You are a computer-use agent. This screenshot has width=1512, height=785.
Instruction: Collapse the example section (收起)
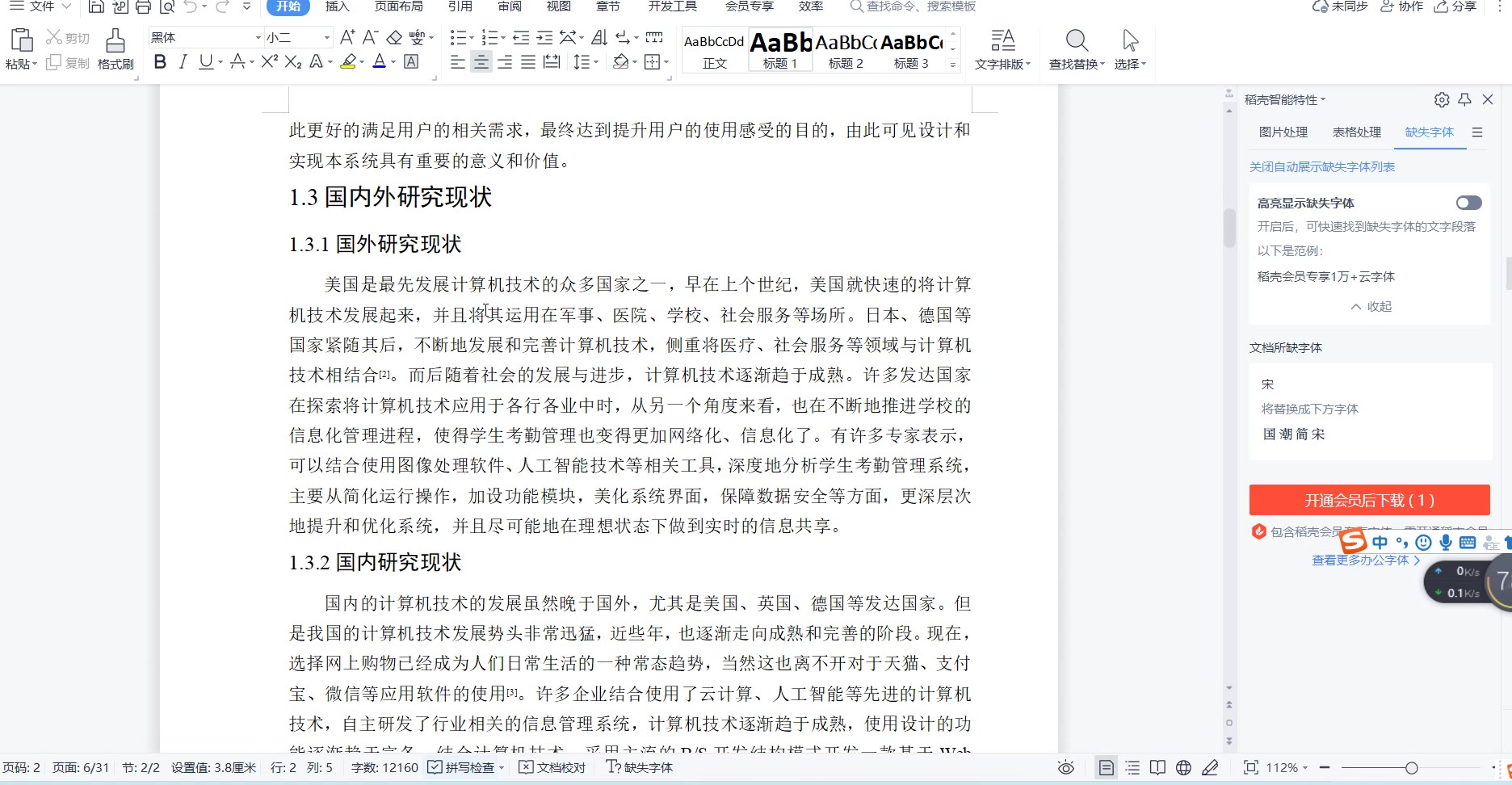pyautogui.click(x=1371, y=306)
